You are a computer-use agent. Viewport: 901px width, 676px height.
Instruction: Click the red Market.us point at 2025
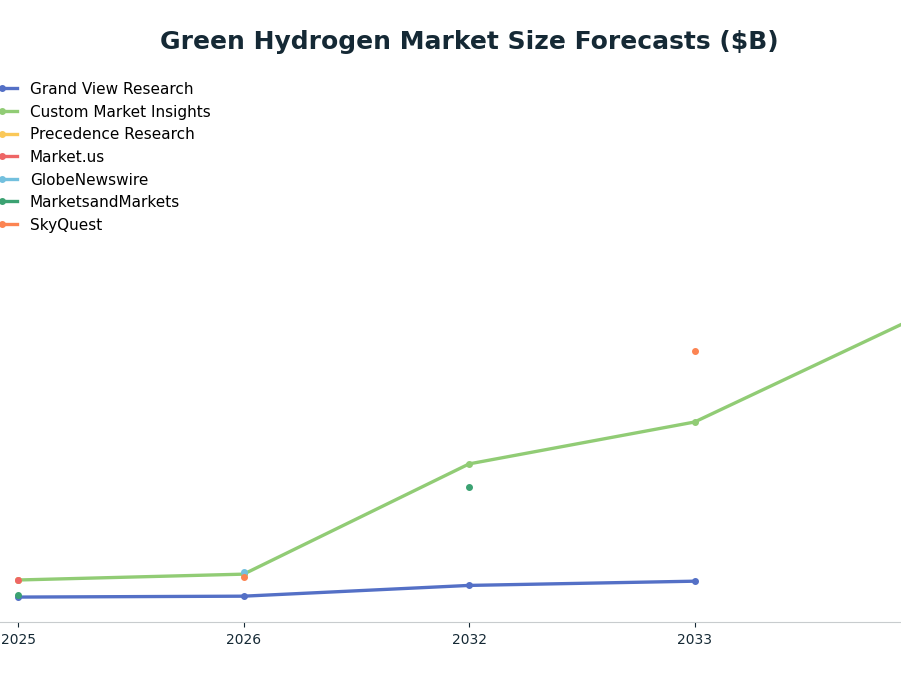coord(18,580)
